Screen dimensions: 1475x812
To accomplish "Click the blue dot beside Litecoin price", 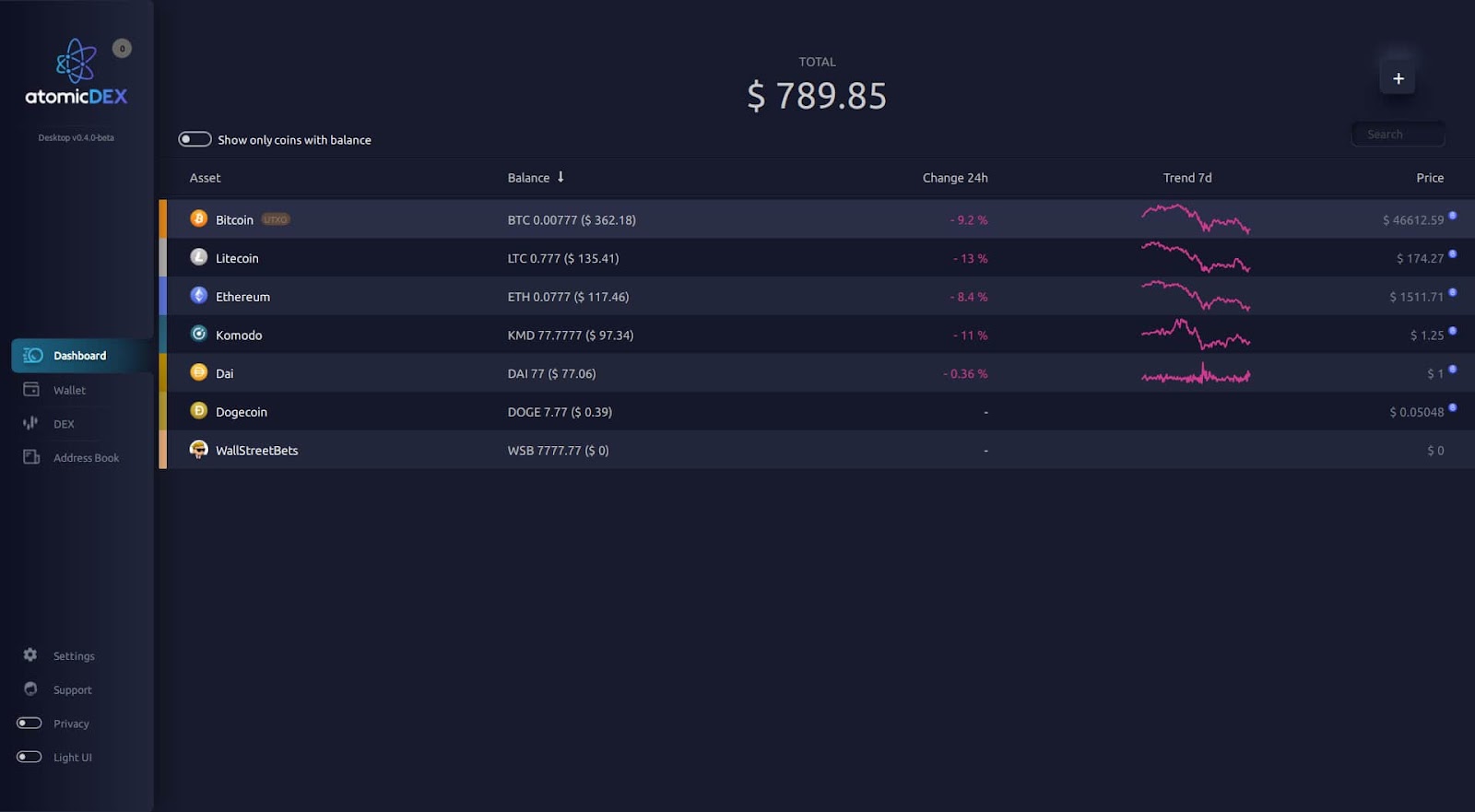I will 1453,253.
